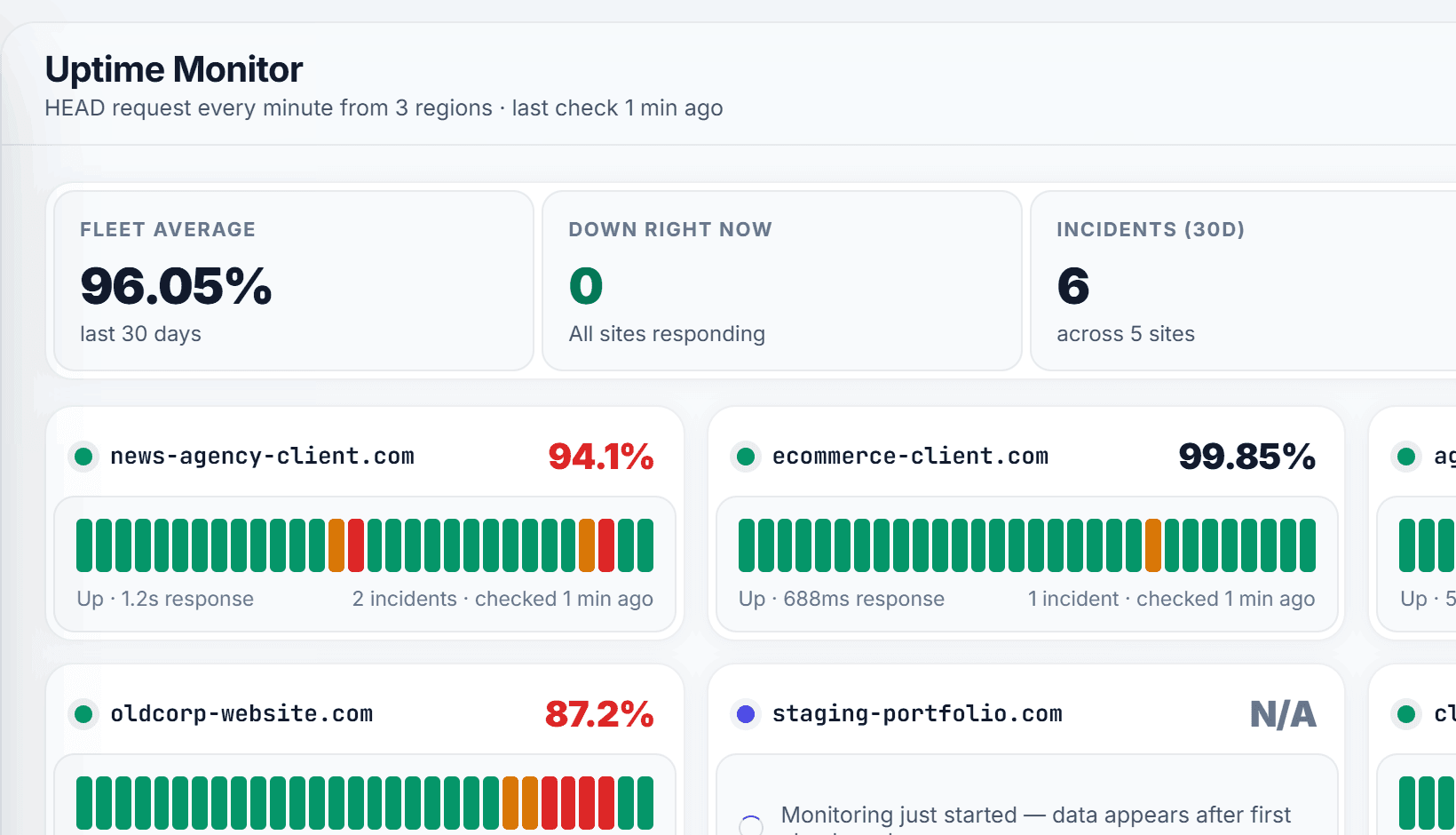1456x835 pixels.
Task: Click the green status dot for ecommerce-client.com
Action: click(747, 457)
